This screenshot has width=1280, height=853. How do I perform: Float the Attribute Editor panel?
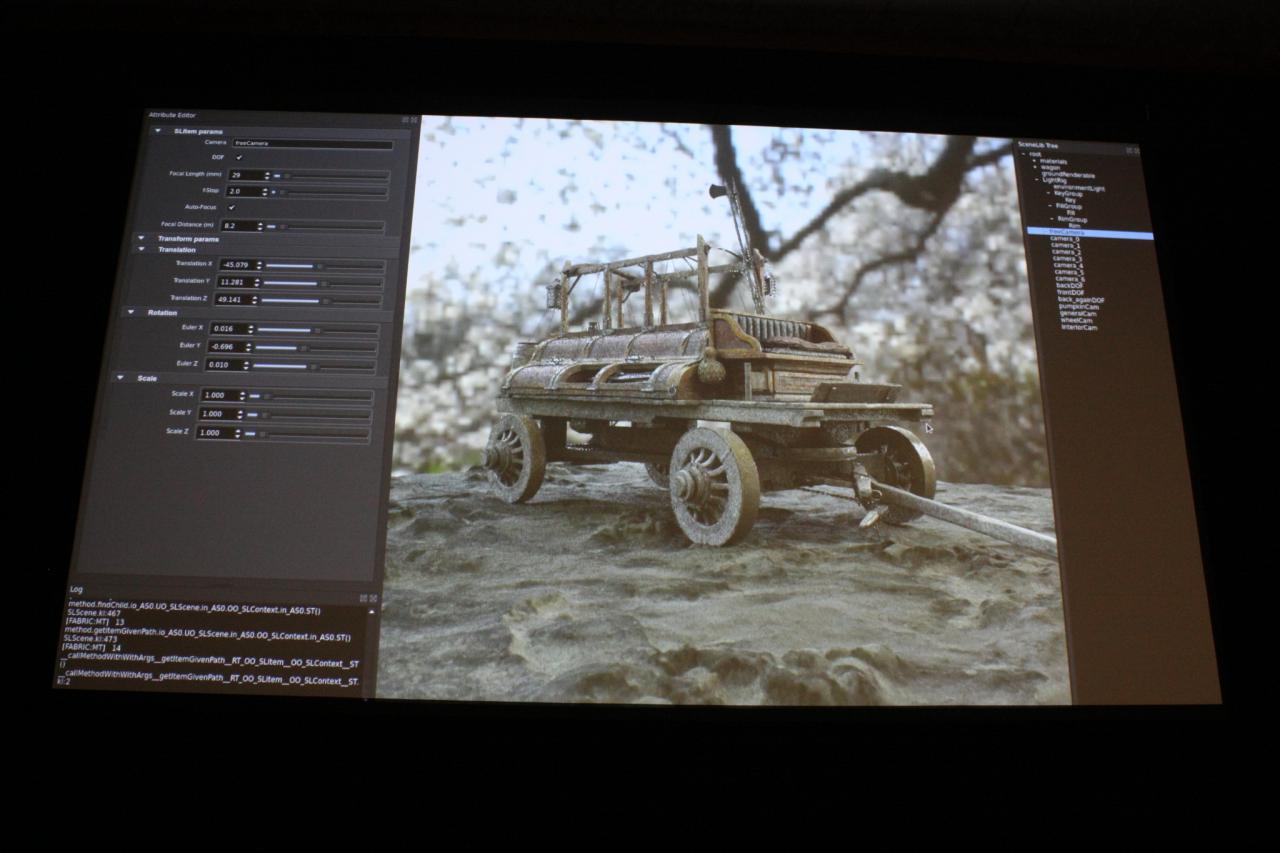(x=405, y=120)
